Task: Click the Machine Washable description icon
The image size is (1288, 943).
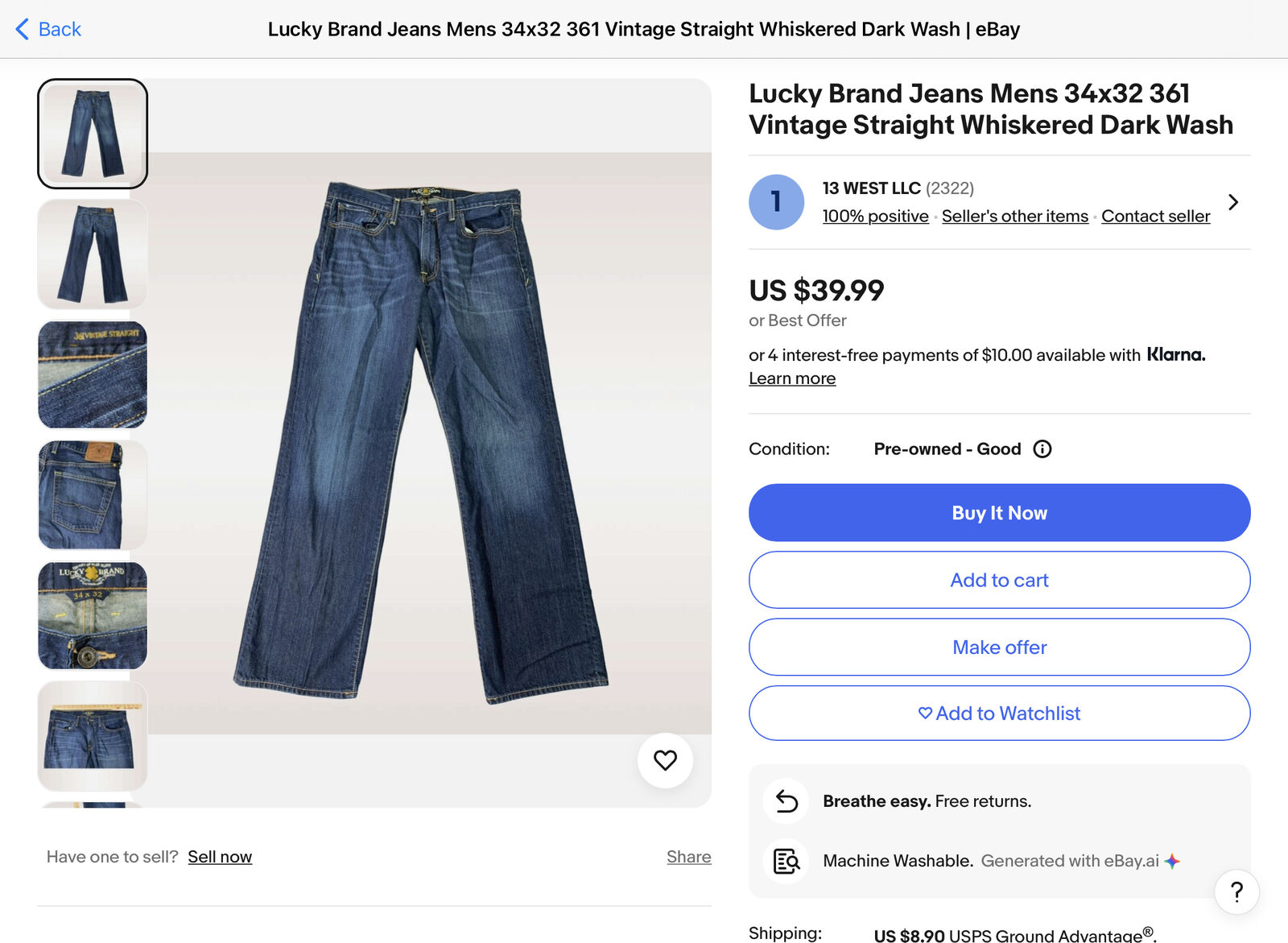Action: (x=786, y=861)
